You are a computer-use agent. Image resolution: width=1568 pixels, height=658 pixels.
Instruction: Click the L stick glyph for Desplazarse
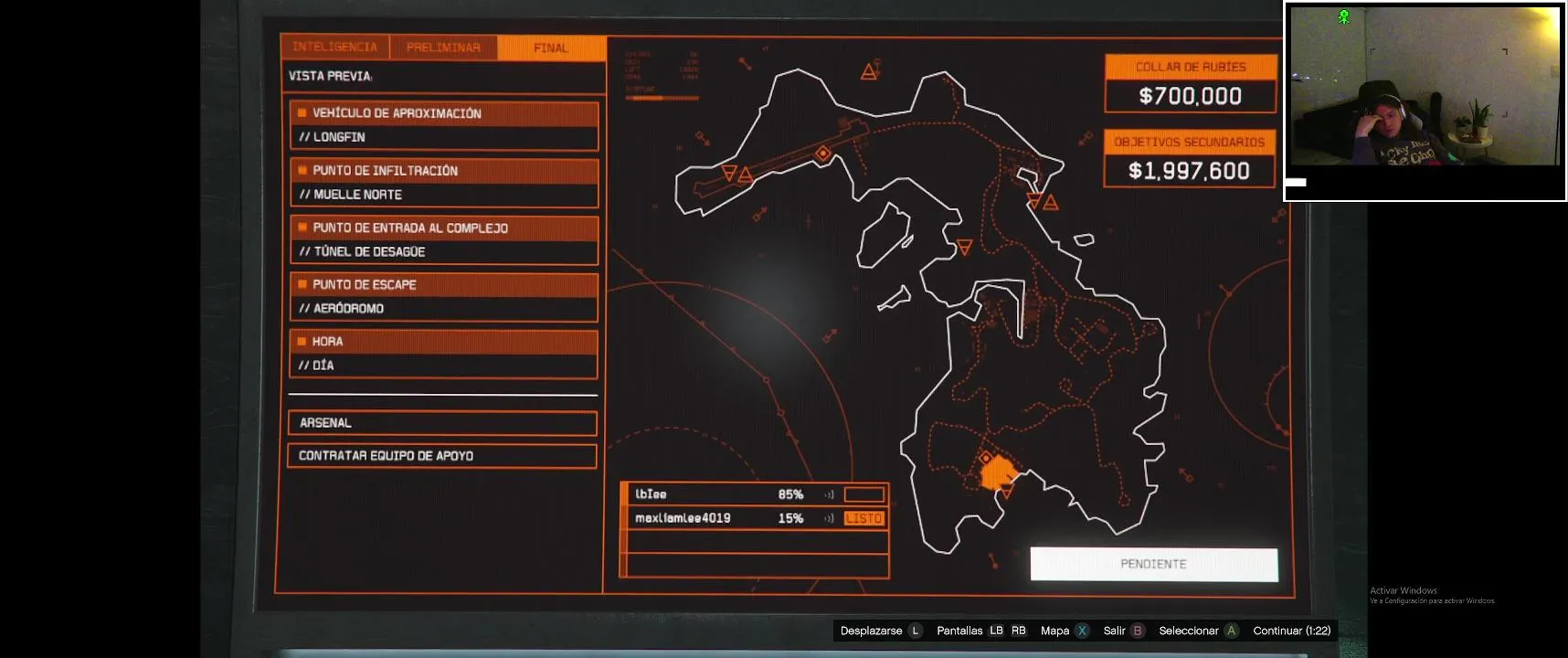click(915, 631)
